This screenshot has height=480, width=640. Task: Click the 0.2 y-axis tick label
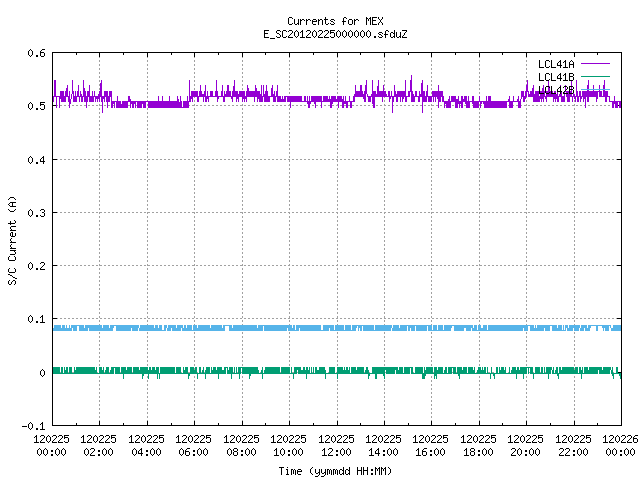click(36, 266)
